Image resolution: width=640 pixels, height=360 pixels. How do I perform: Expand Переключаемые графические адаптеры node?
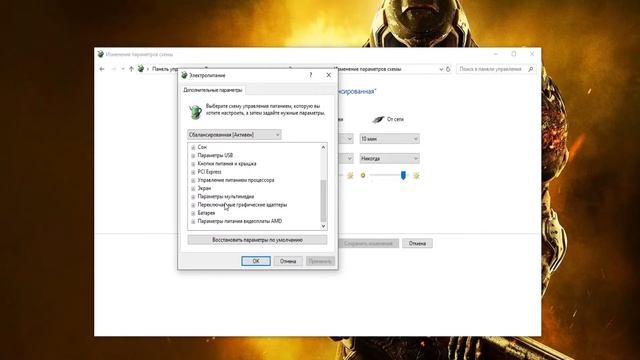click(x=193, y=205)
